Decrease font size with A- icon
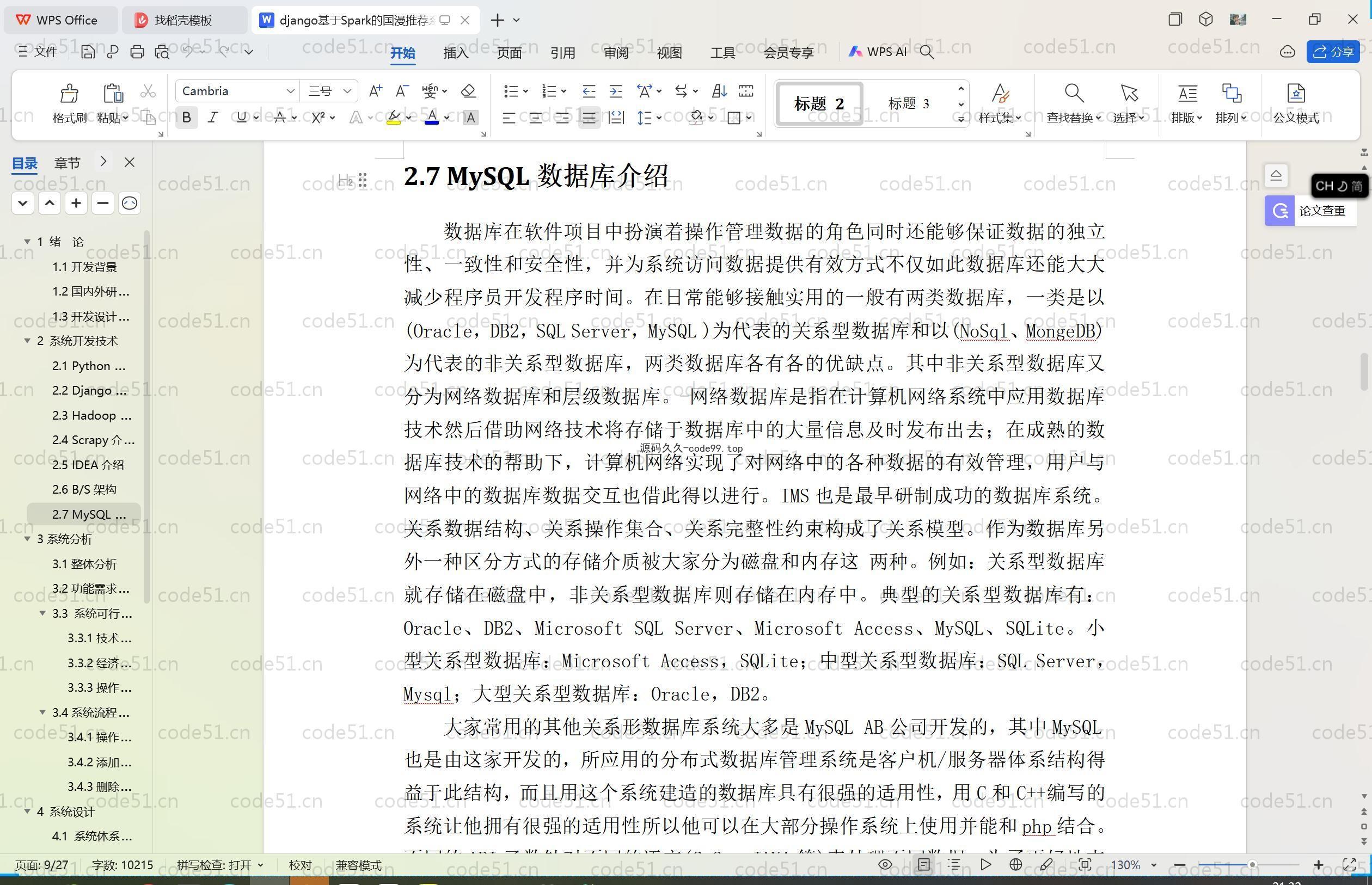Screen dimensions: 1372x885 [402, 91]
